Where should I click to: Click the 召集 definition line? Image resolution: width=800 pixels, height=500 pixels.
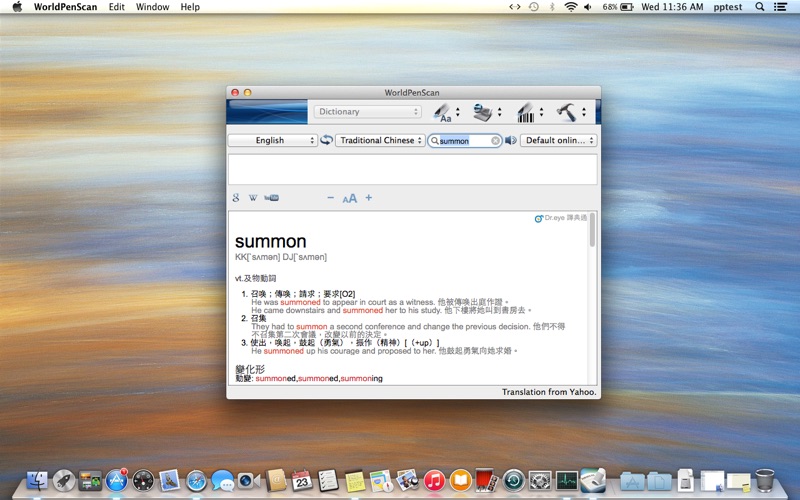coord(258,318)
